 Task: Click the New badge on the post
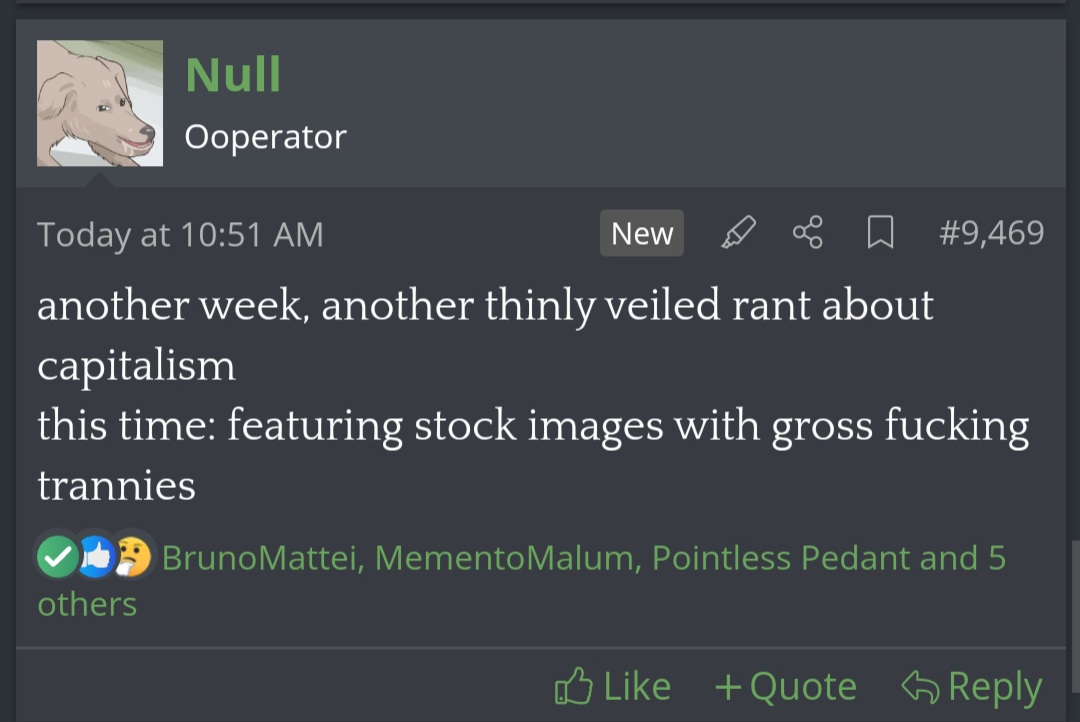(642, 233)
